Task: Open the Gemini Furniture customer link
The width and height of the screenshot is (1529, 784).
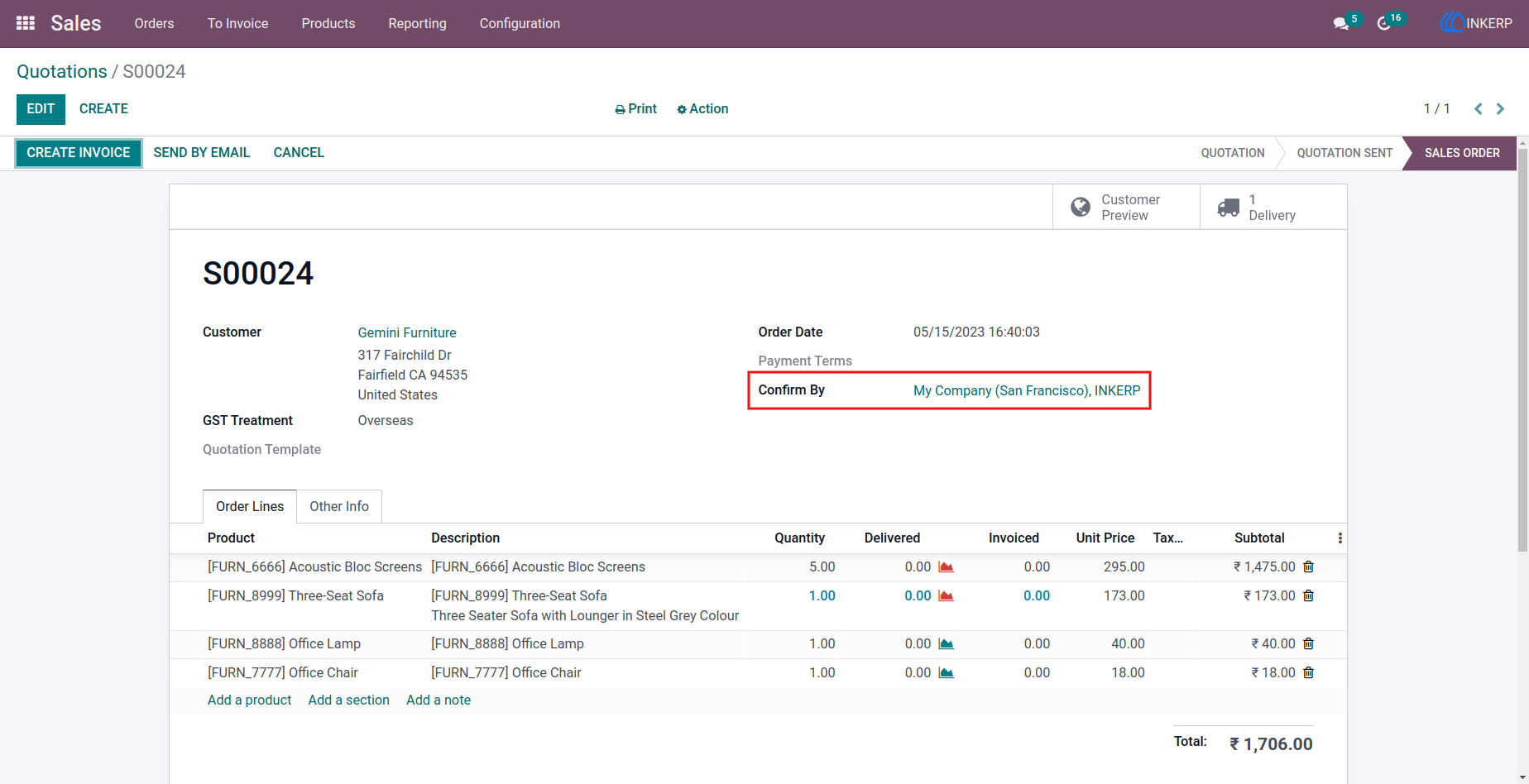Action: [x=407, y=332]
